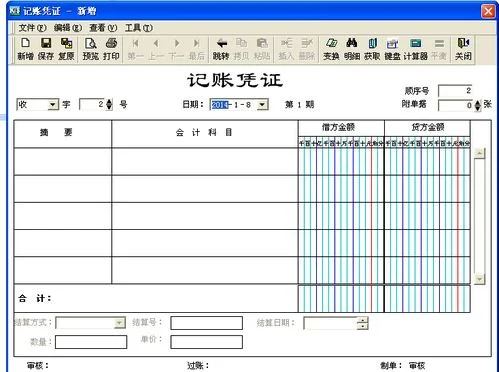The height and width of the screenshot is (372, 499).
Task: Go to previous voucher with 上一 icon
Action: pos(156,49)
